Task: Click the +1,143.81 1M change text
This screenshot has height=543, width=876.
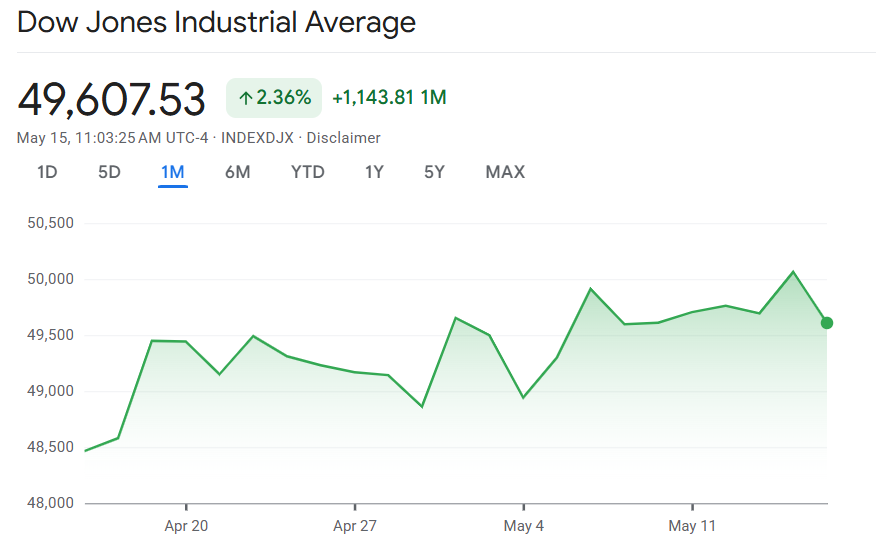Action: click(389, 98)
